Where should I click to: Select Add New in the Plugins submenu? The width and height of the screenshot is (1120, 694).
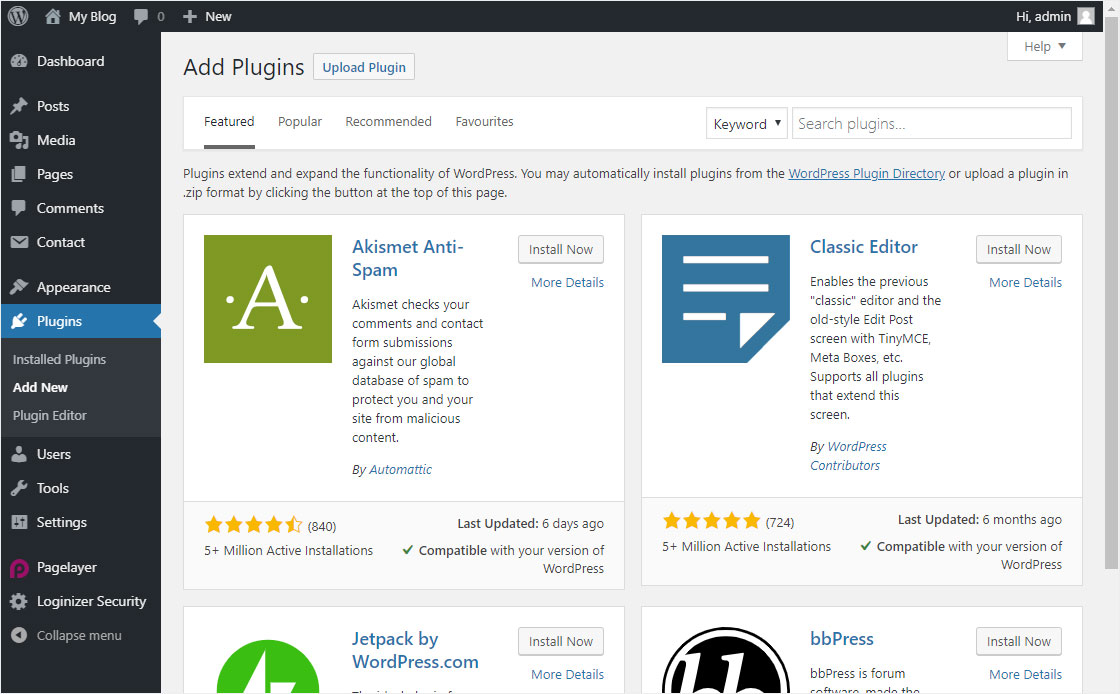[x=40, y=387]
